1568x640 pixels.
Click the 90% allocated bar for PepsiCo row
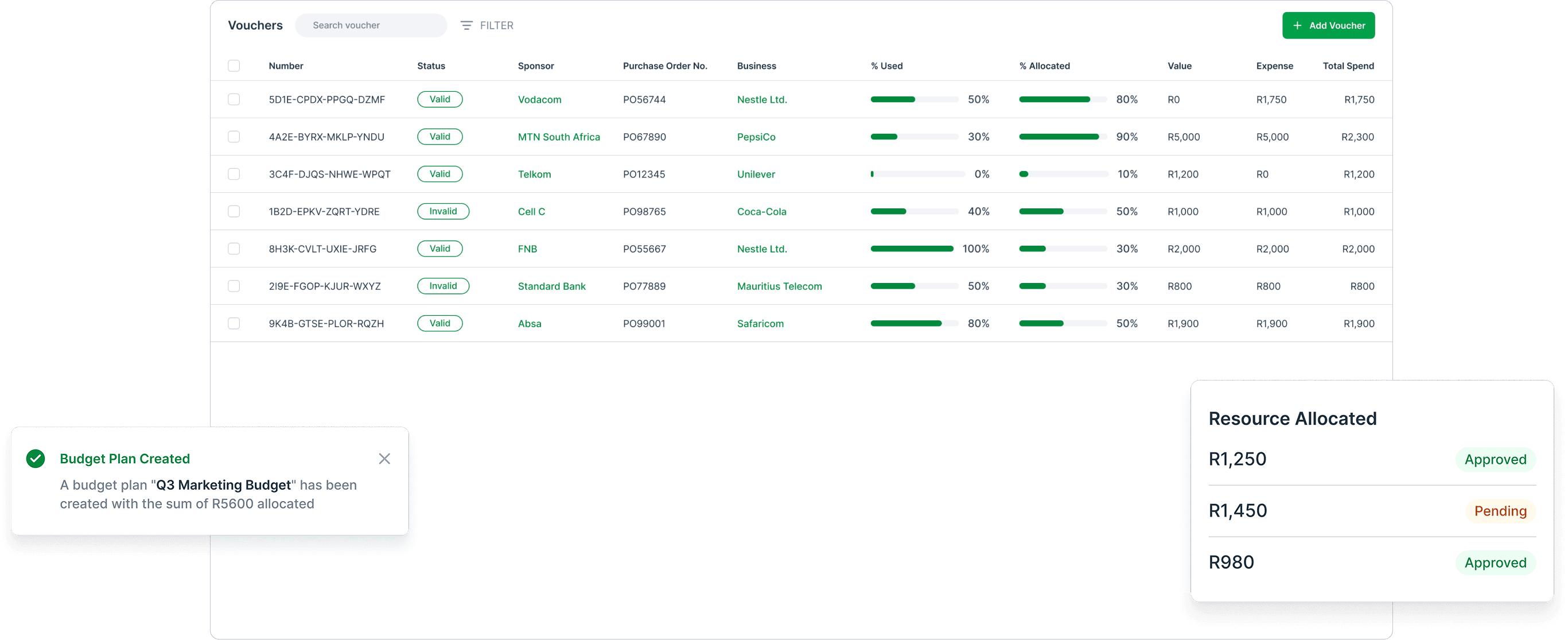1061,137
